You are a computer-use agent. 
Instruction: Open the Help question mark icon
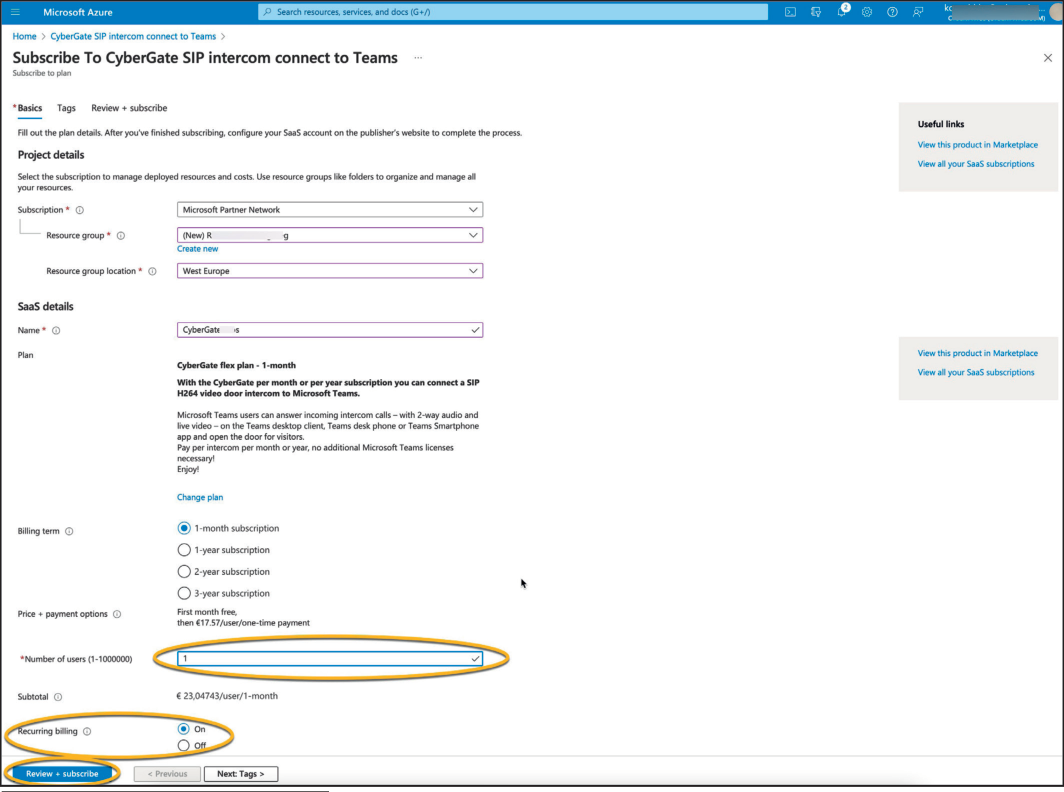(x=892, y=12)
